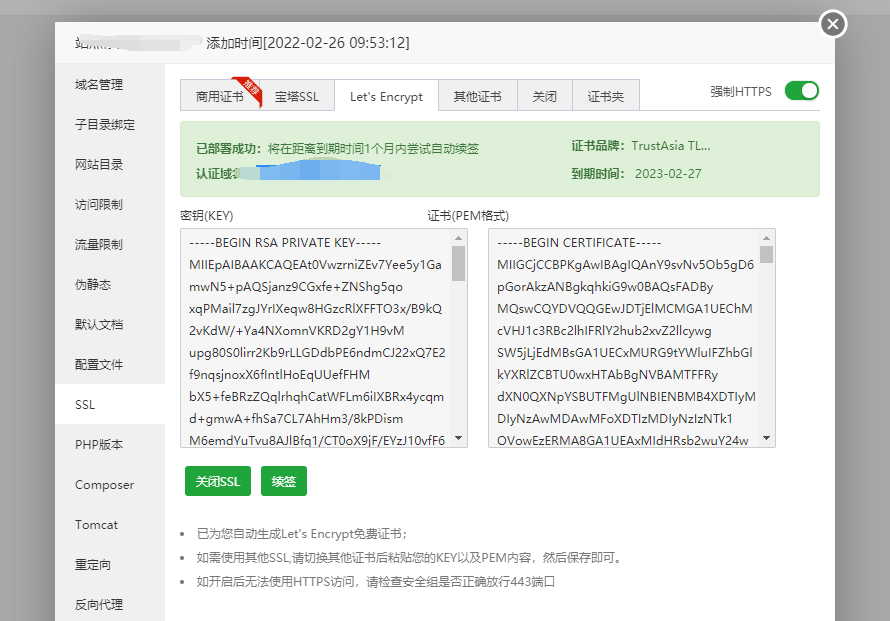Open 流量限制 settings
890x621 pixels.
[x=110, y=245]
